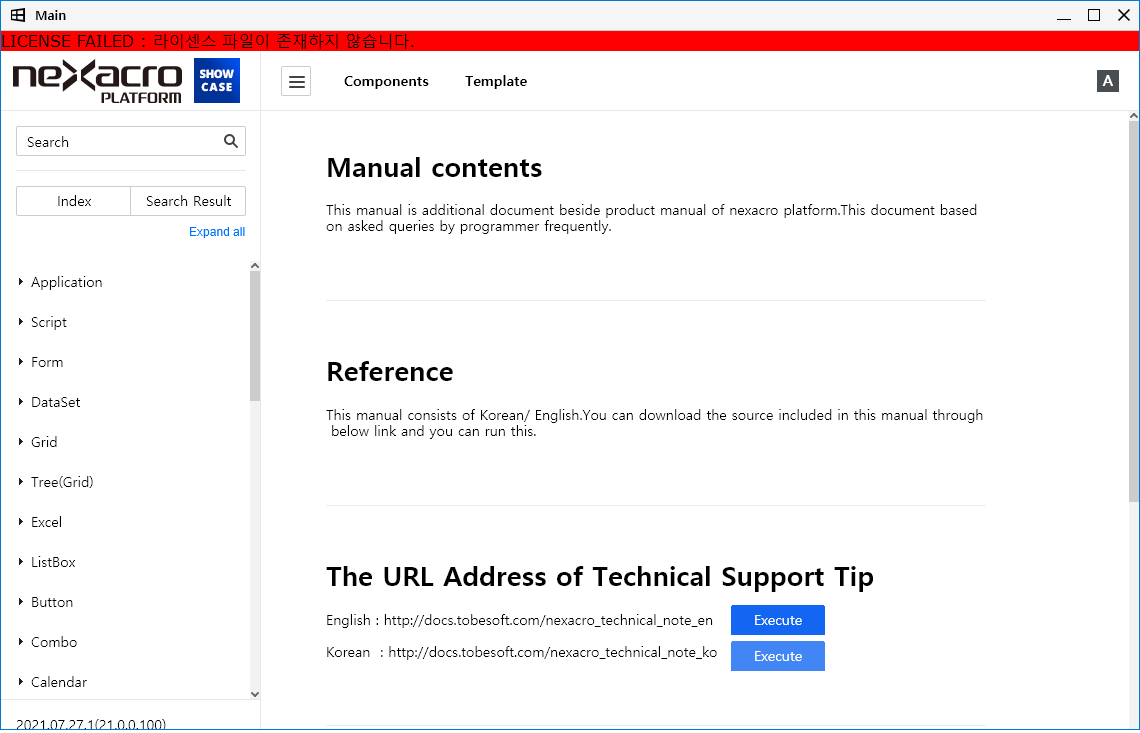Click into the Search input field

tap(118, 142)
